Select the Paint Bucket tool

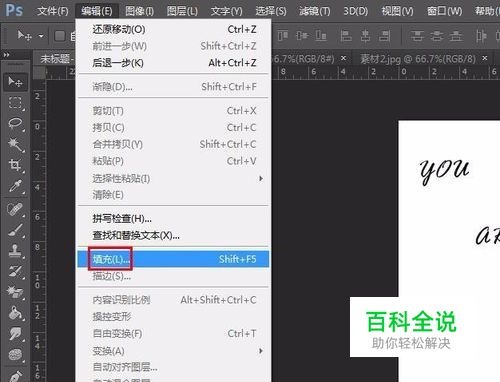[15, 313]
